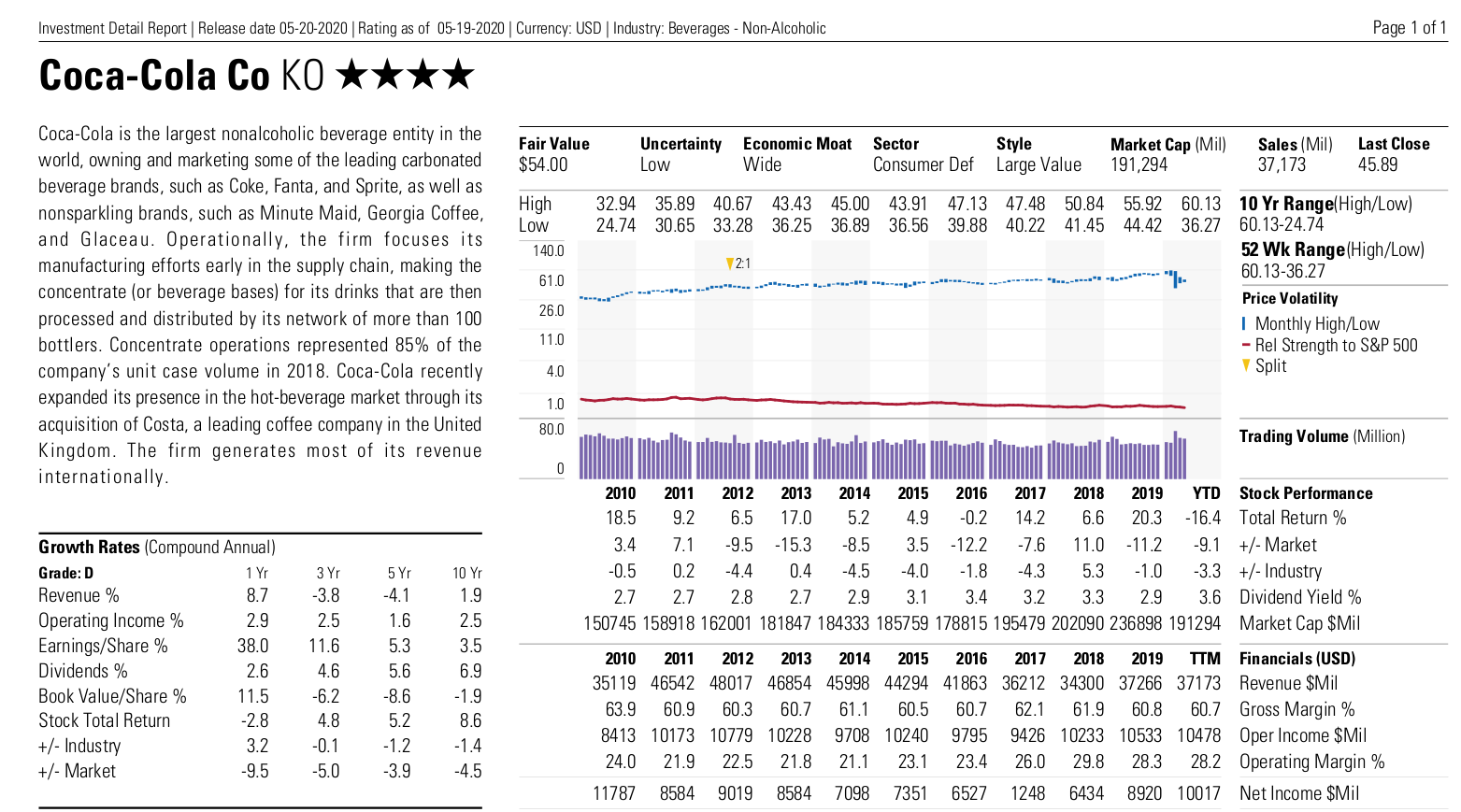Select the 2017 Net Income value "1248"
Image resolution: width=1461 pixels, height=812 pixels.
coord(1028,793)
